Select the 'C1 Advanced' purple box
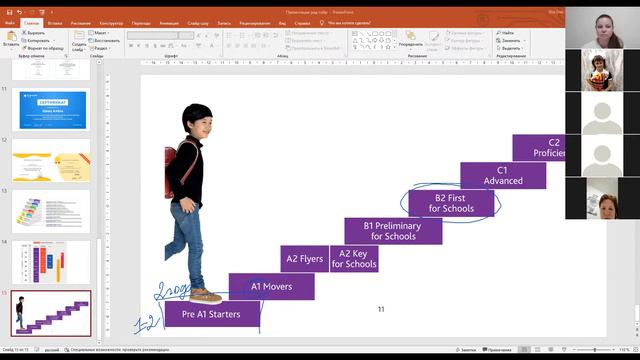This screenshot has width=640, height=360. pyautogui.click(x=503, y=176)
